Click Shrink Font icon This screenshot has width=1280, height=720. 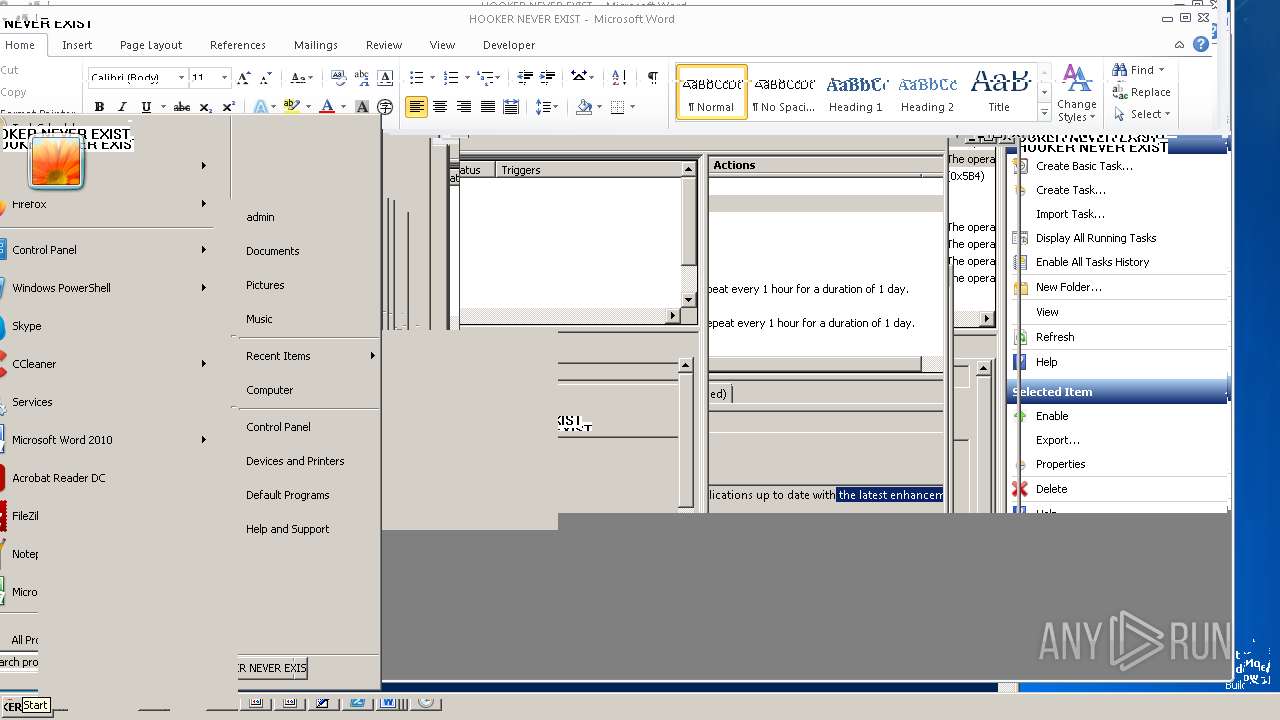(266, 77)
